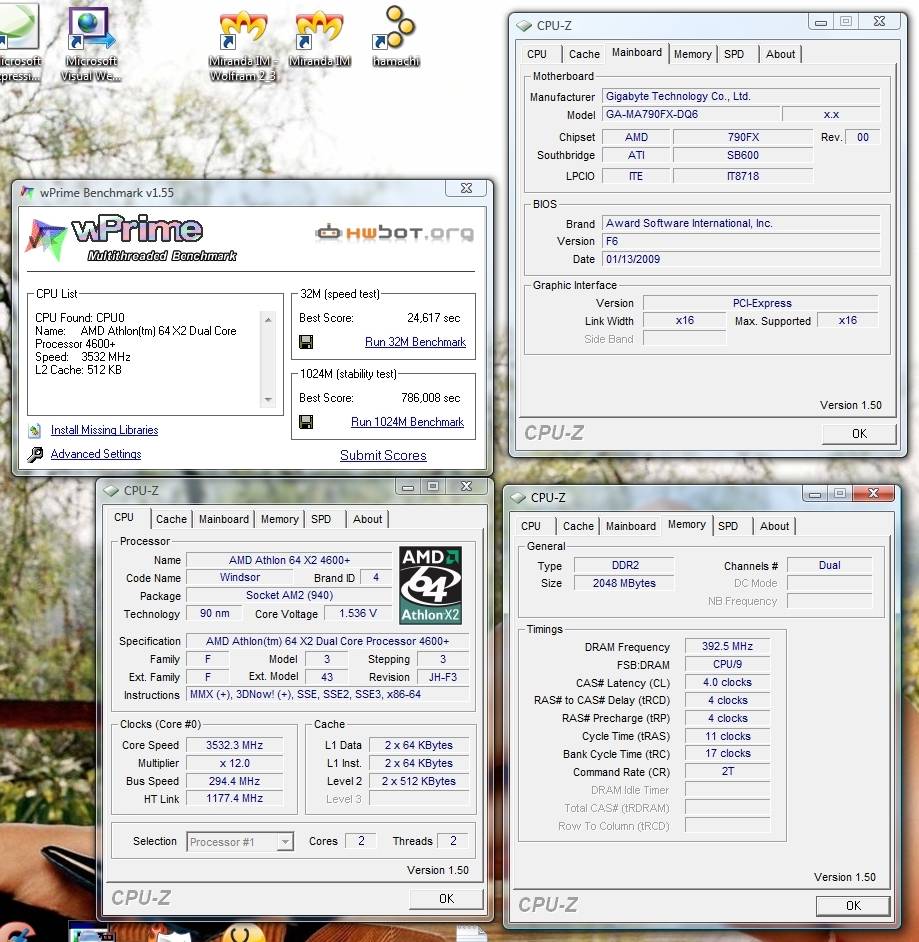Screen dimensions: 919x942
Task: Switch to Mainboard tab in Memory CPU-Z window
Action: coord(631,526)
